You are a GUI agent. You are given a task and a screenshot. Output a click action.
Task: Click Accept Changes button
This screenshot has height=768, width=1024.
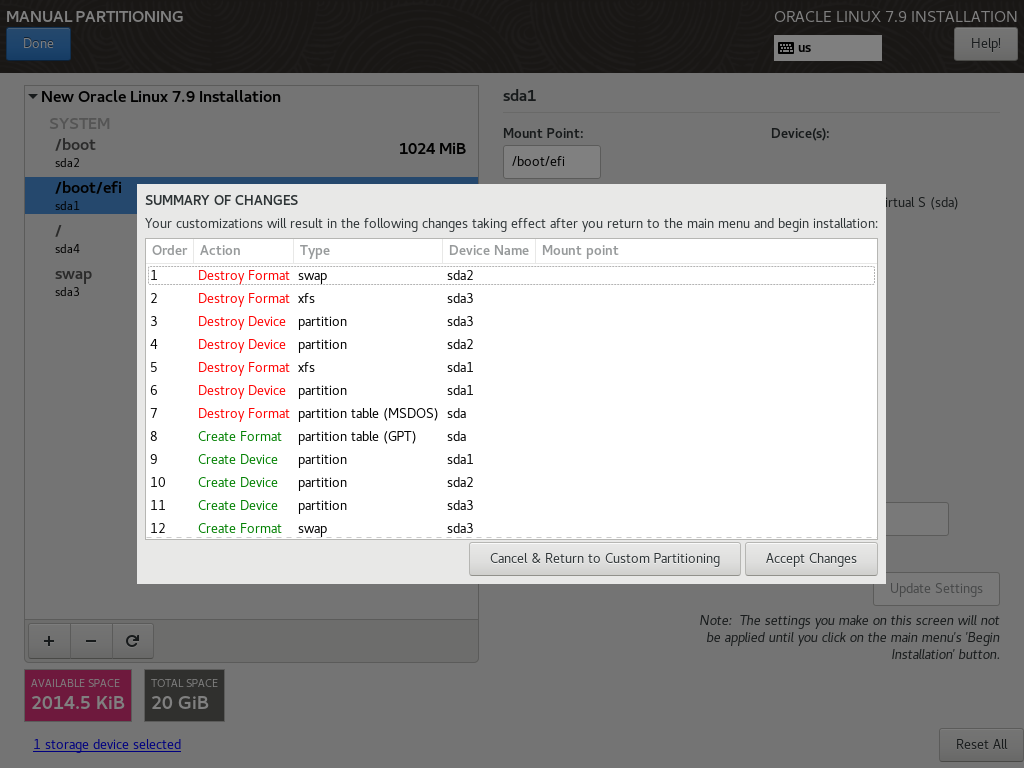[810, 559]
